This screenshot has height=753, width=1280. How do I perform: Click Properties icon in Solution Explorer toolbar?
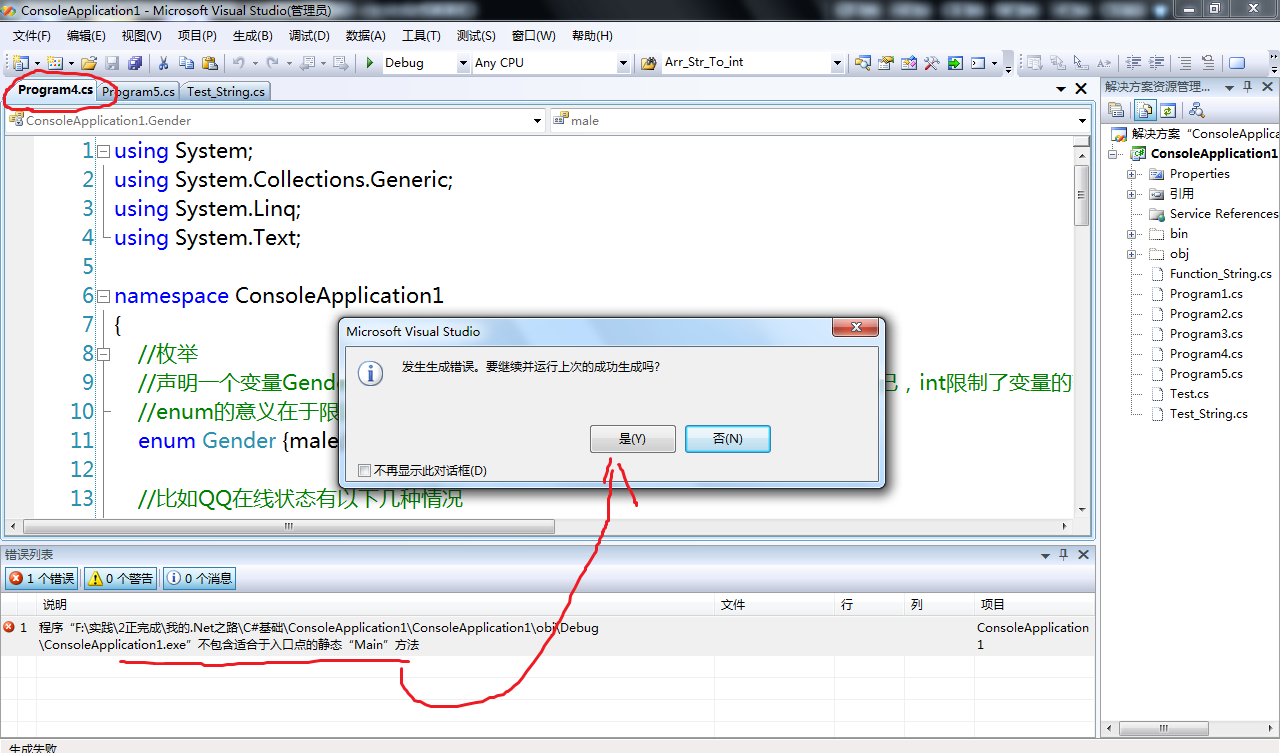pyautogui.click(x=1116, y=110)
